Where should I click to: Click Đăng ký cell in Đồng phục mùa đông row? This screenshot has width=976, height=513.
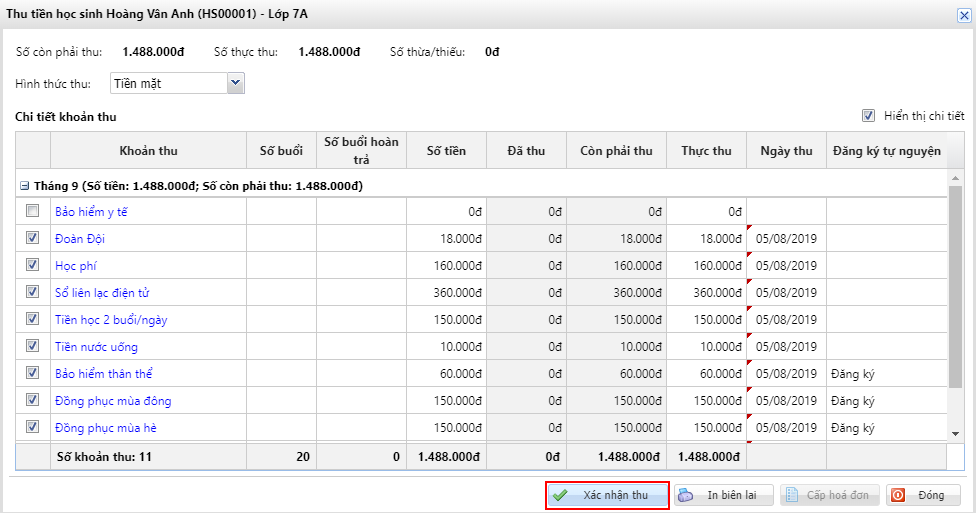coord(886,401)
